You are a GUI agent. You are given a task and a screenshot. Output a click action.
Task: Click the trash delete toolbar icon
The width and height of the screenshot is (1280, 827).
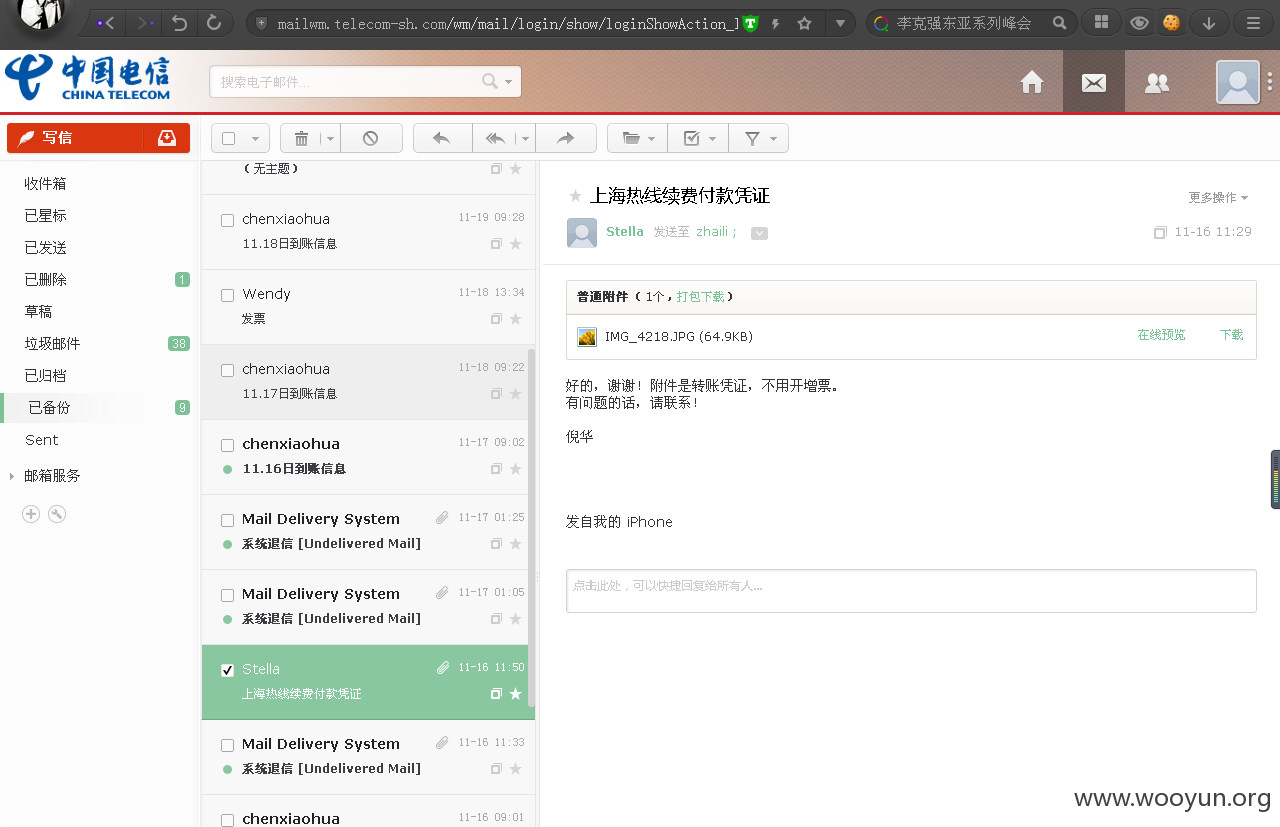tap(301, 138)
